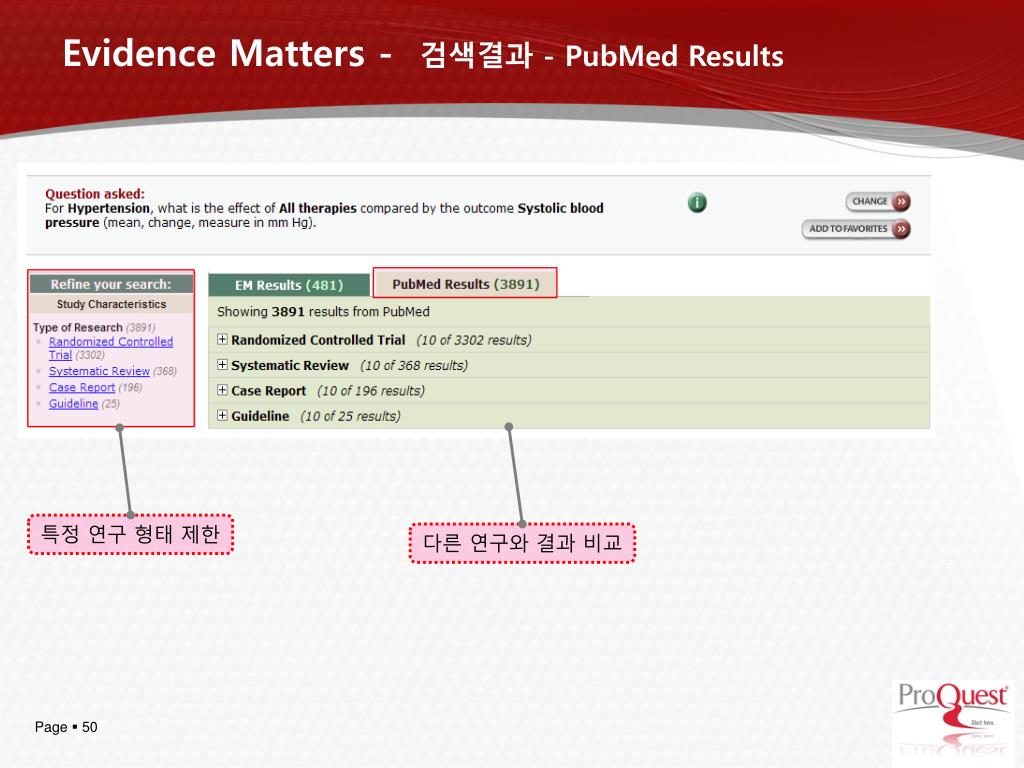Click the '(10 of 196 results)' count
This screenshot has width=1024, height=768.
click(x=371, y=391)
